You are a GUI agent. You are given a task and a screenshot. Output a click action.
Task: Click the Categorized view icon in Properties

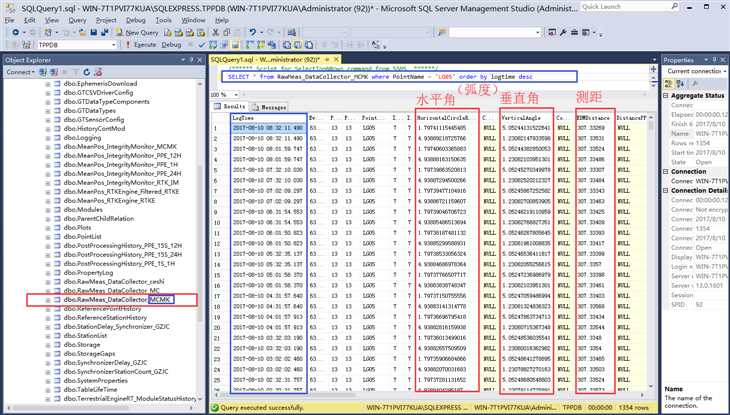(x=669, y=83)
